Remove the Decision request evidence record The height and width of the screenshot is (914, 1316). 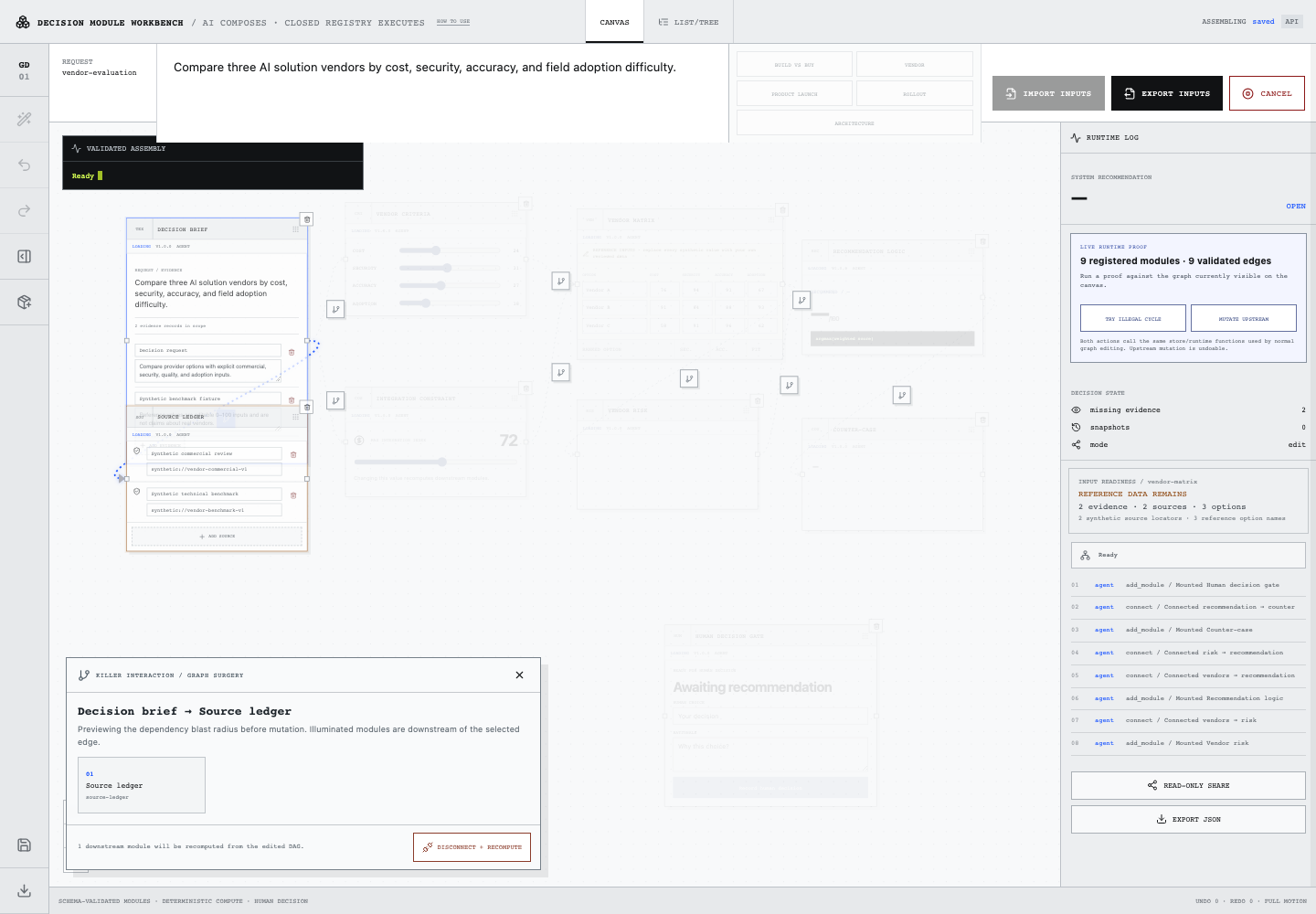[x=292, y=352]
